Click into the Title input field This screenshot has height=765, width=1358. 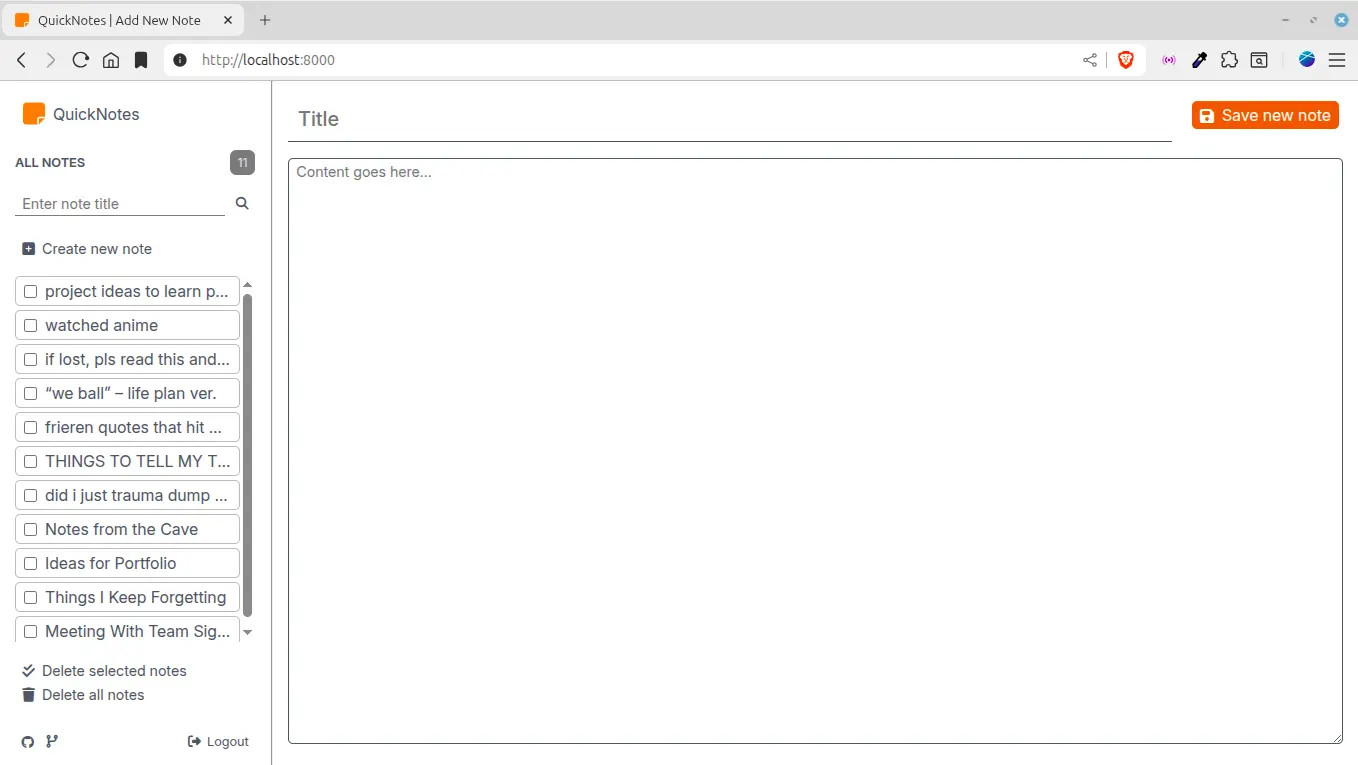pyautogui.click(x=700, y=119)
